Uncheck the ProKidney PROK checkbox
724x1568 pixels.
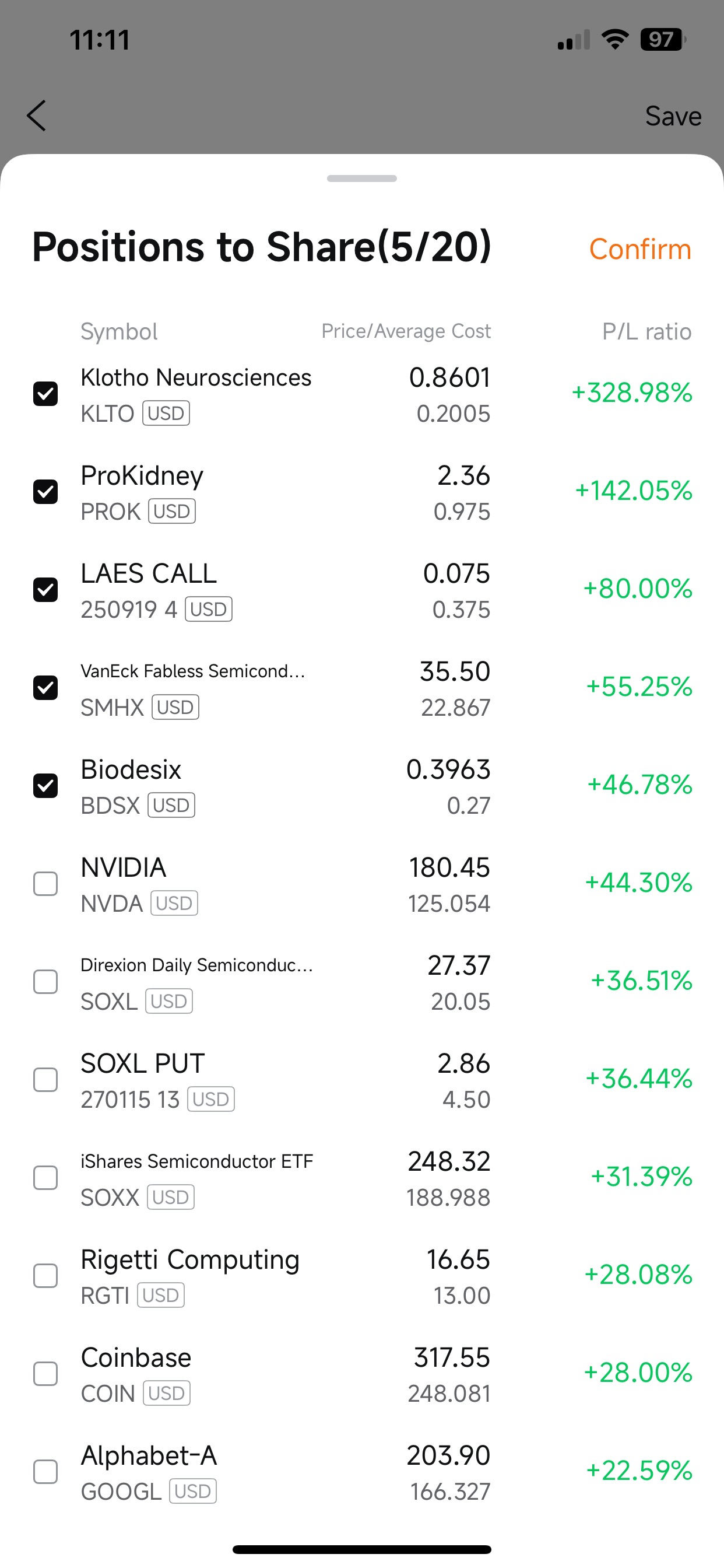45,492
